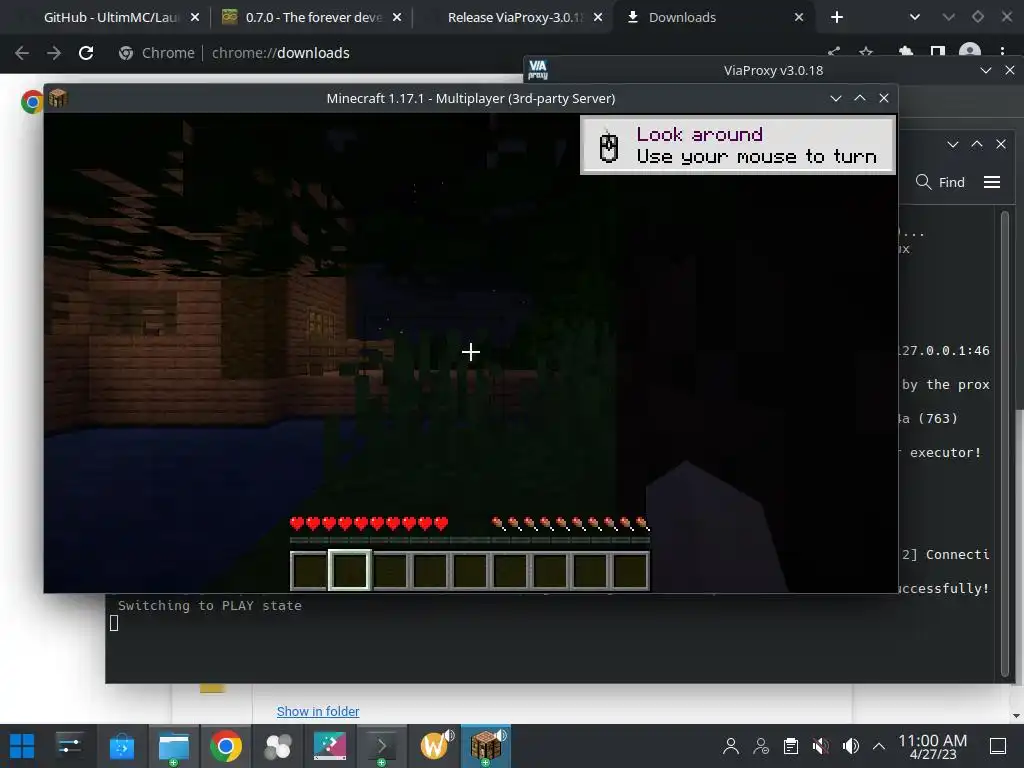
Task: Minimize the ViaProxy window with chevron
Action: [985, 70]
